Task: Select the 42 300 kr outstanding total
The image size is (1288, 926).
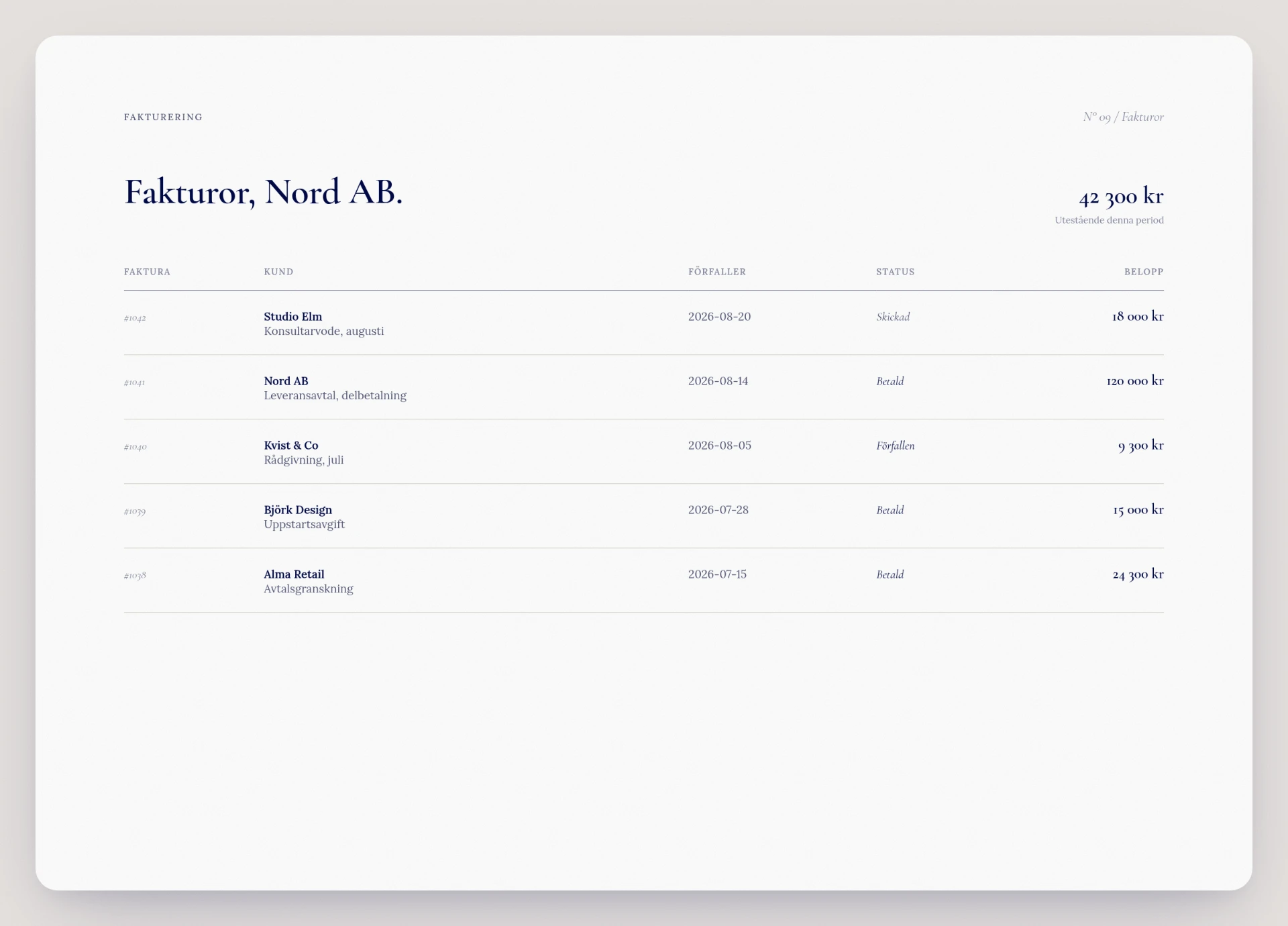Action: click(1121, 197)
